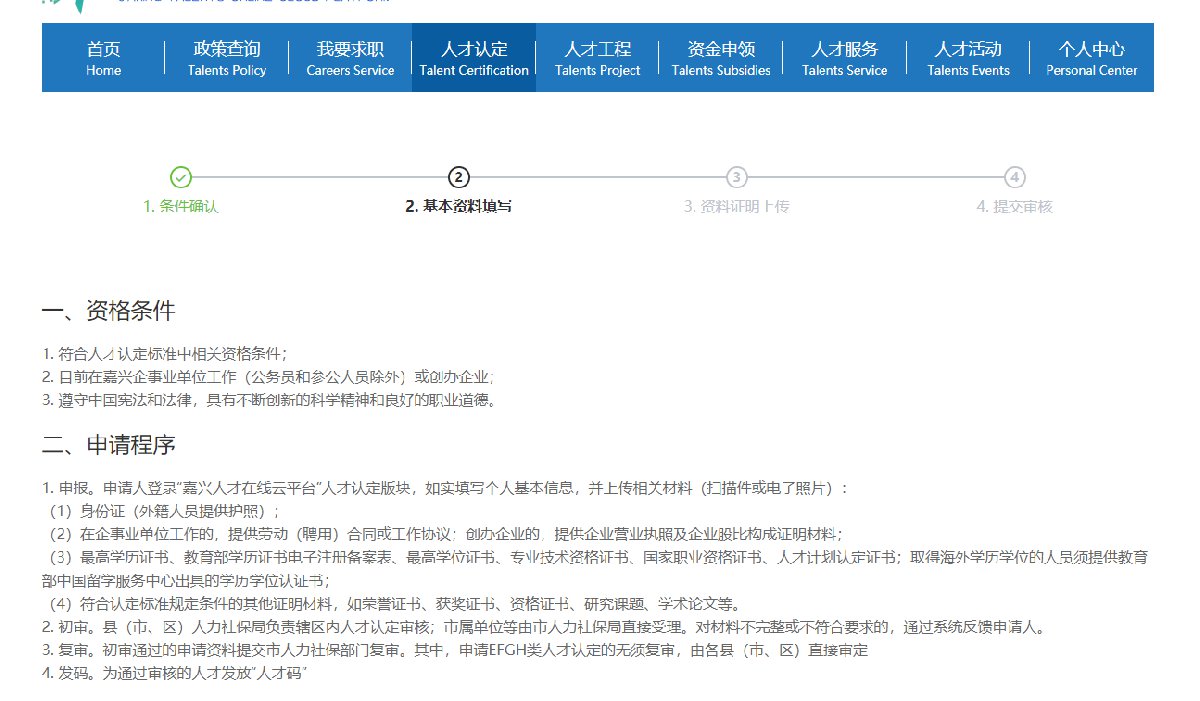Image resolution: width=1200 pixels, height=701 pixels.
Task: Select the '1. 条件确认' step label
Action: (x=181, y=207)
